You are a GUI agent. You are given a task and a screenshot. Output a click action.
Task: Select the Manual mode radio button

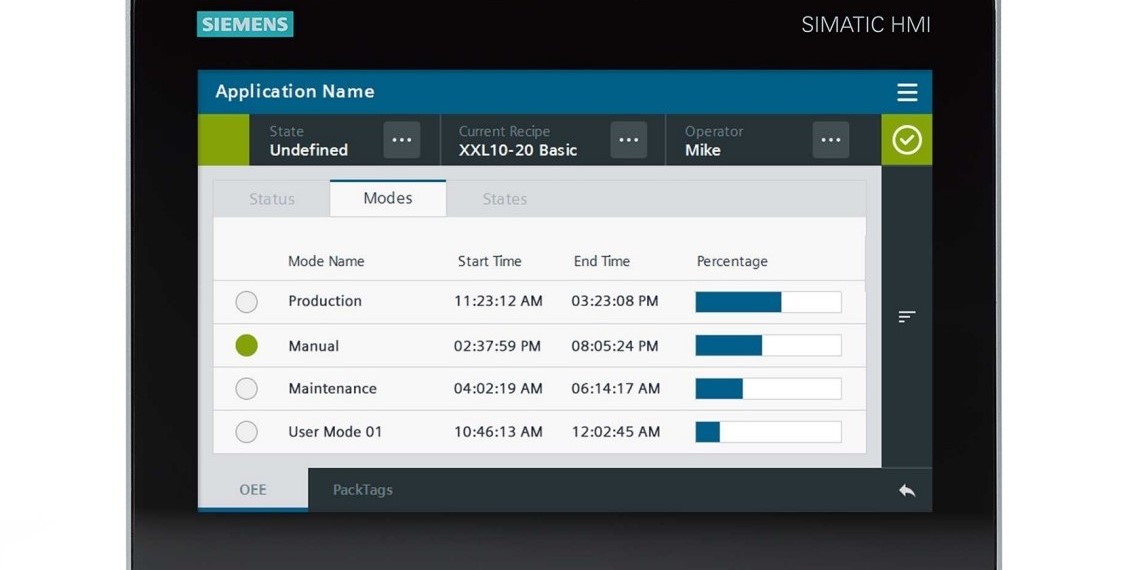246,345
